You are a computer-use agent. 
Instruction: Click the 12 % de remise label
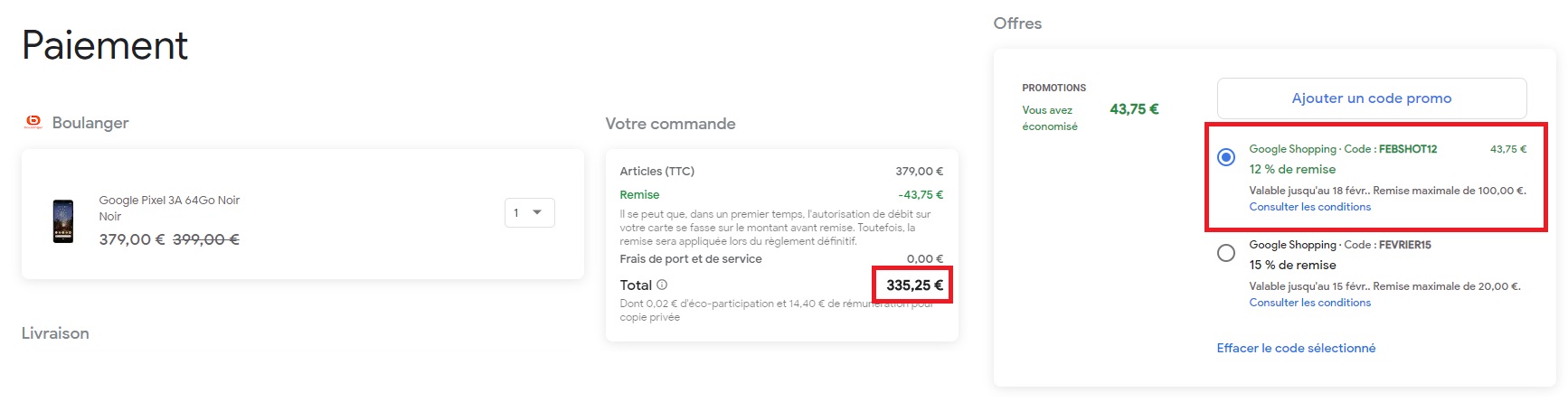coord(1292,169)
